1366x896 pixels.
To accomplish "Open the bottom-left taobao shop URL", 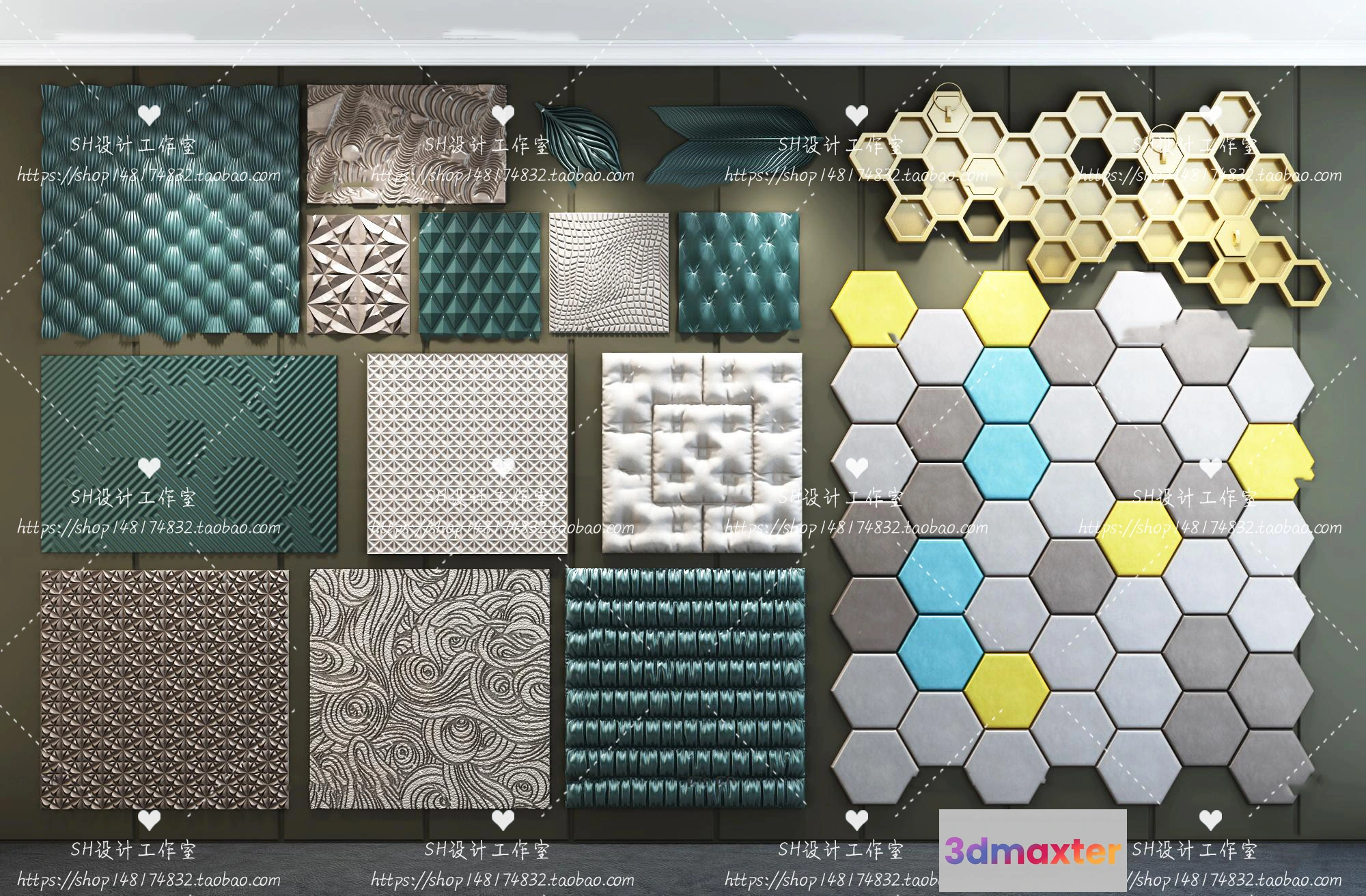I will click(x=149, y=880).
